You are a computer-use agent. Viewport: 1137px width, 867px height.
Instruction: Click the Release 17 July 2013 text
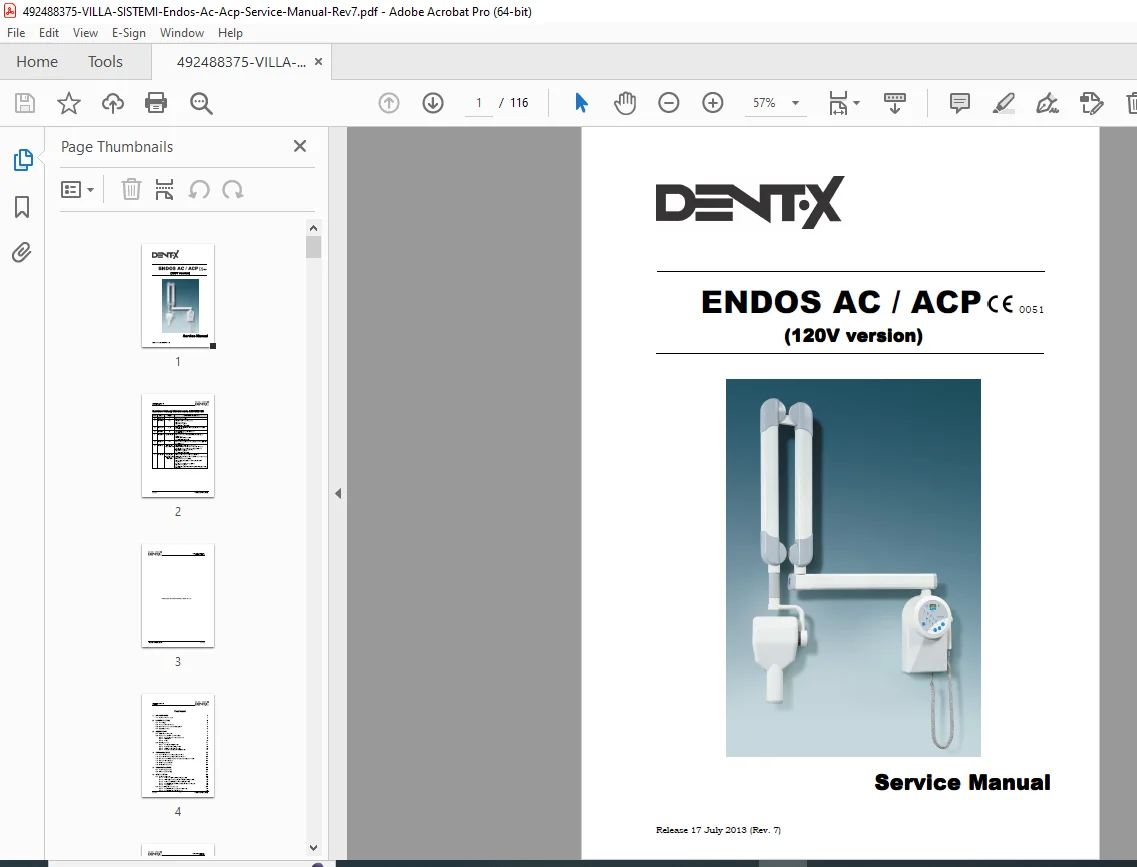coord(719,830)
